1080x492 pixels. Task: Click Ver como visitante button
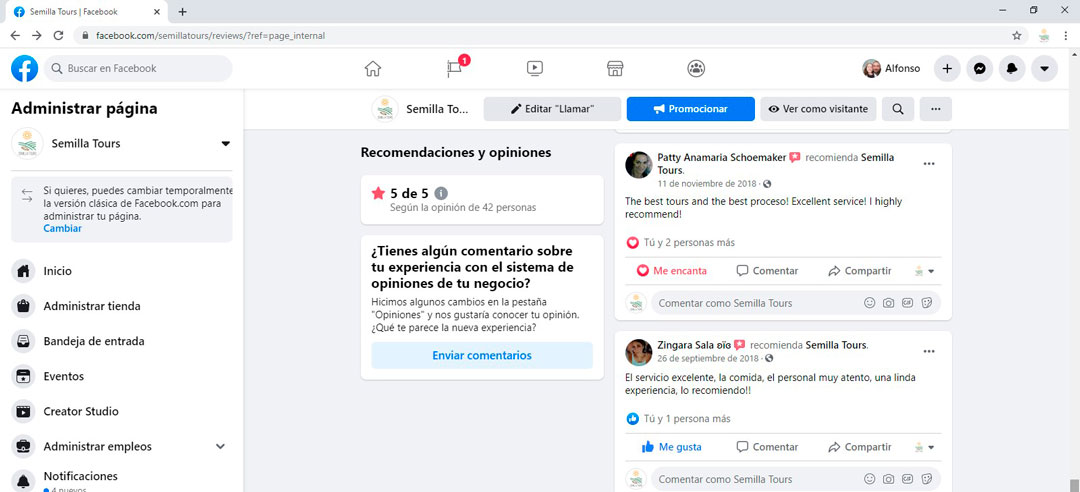[x=818, y=109]
